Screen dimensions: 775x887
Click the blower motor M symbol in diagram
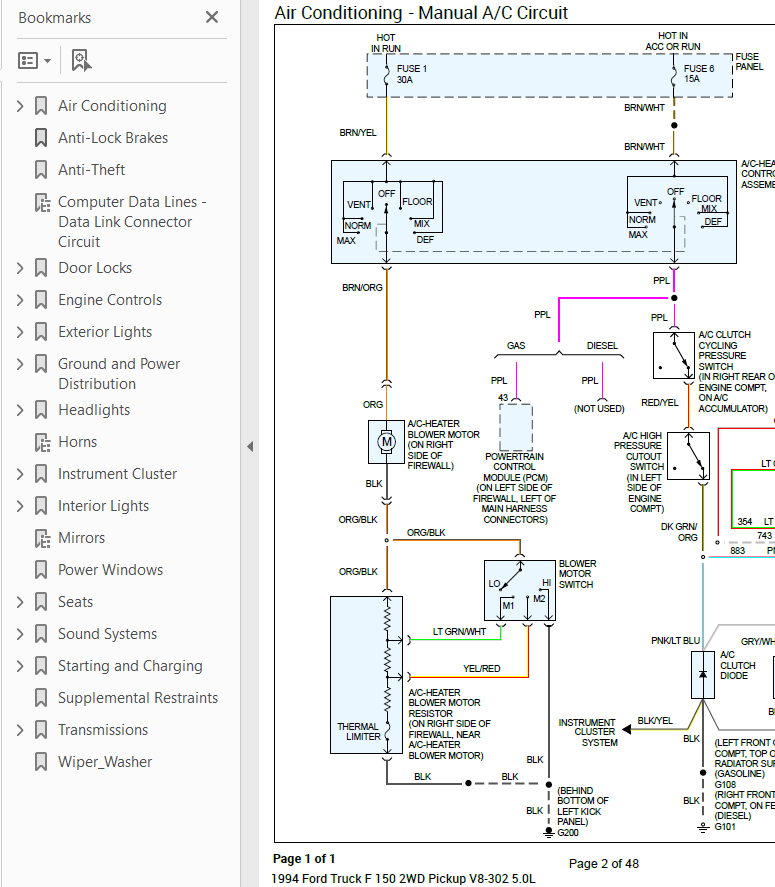386,442
